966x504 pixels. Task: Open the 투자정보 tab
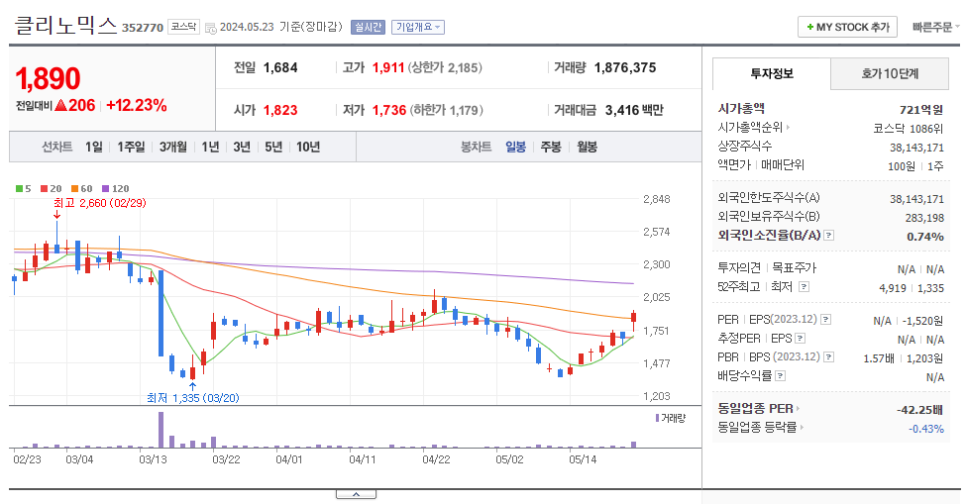pyautogui.click(x=771, y=74)
